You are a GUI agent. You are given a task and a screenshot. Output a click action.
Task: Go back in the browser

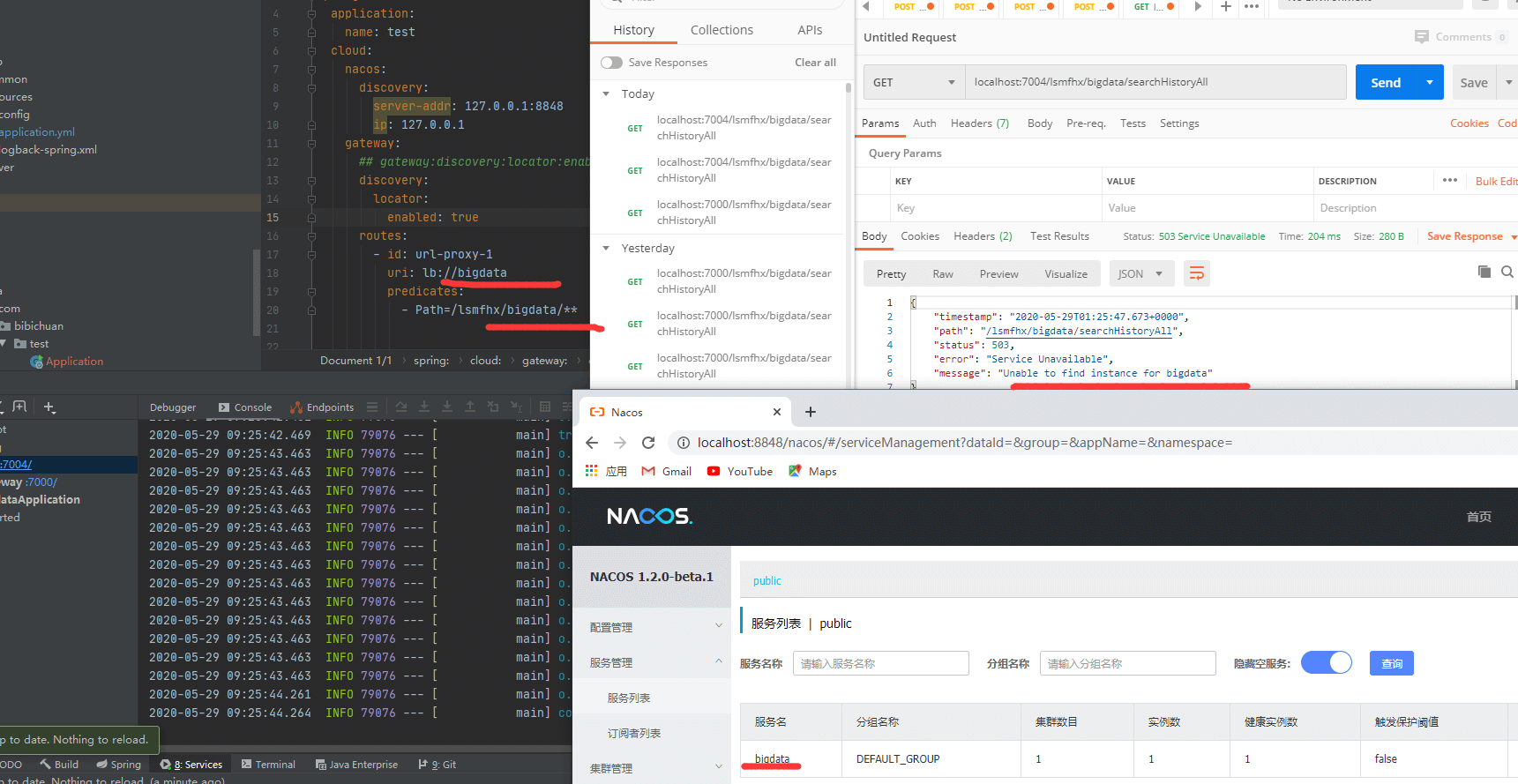click(592, 443)
